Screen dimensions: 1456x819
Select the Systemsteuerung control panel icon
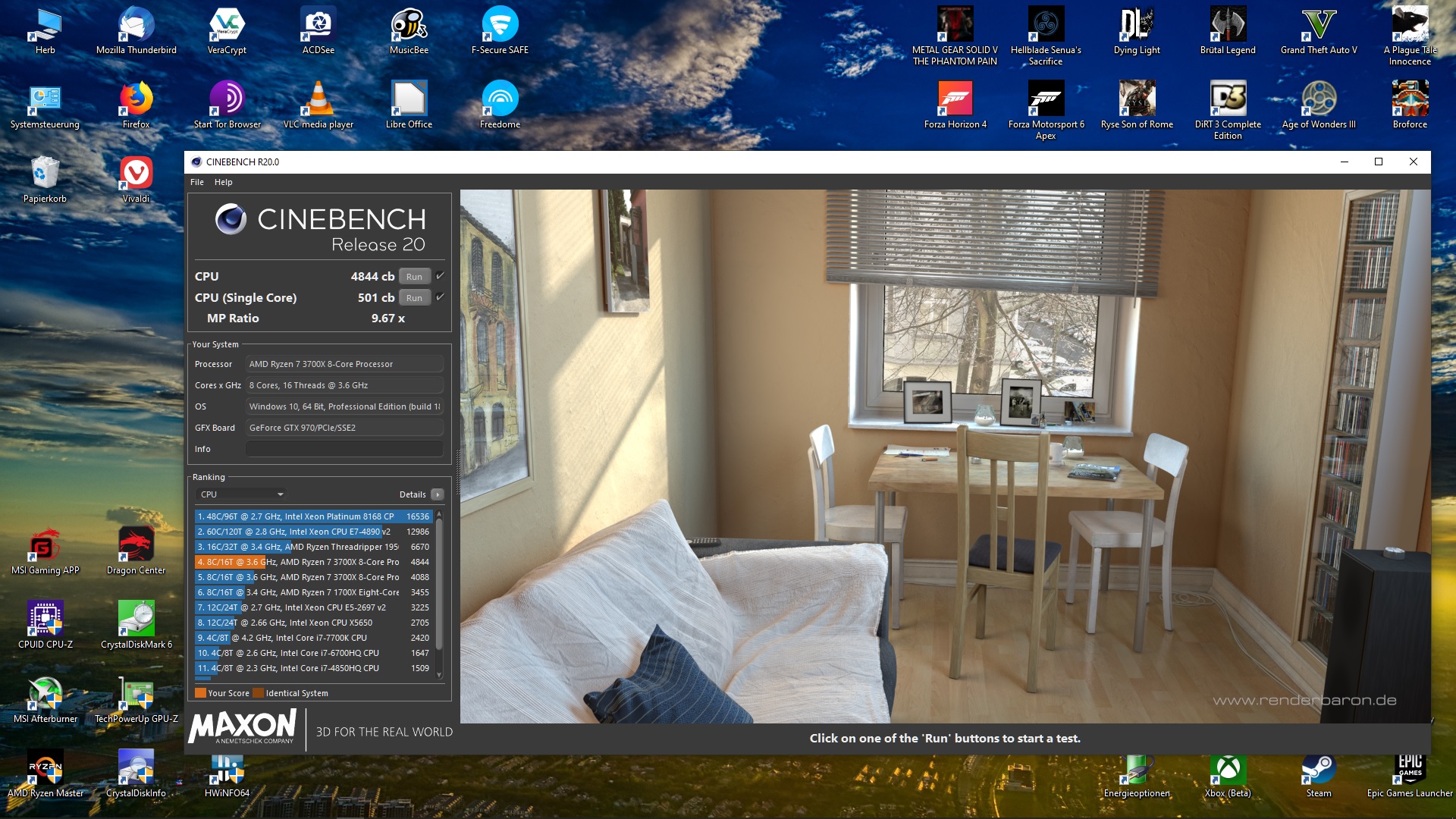tap(45, 105)
